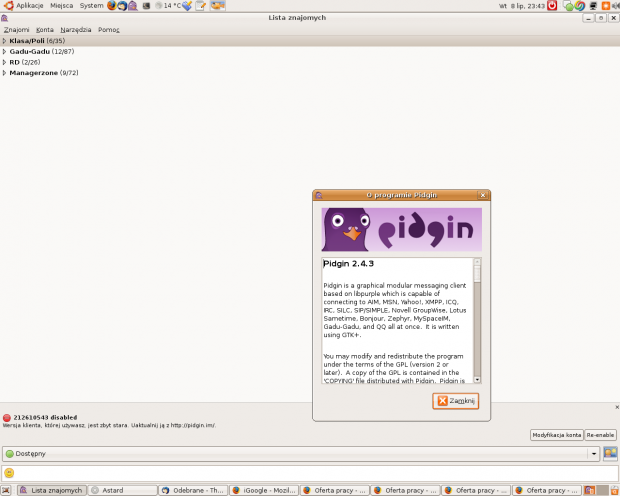
Task: Click the Zamknij button in About dialog
Action: (x=456, y=401)
